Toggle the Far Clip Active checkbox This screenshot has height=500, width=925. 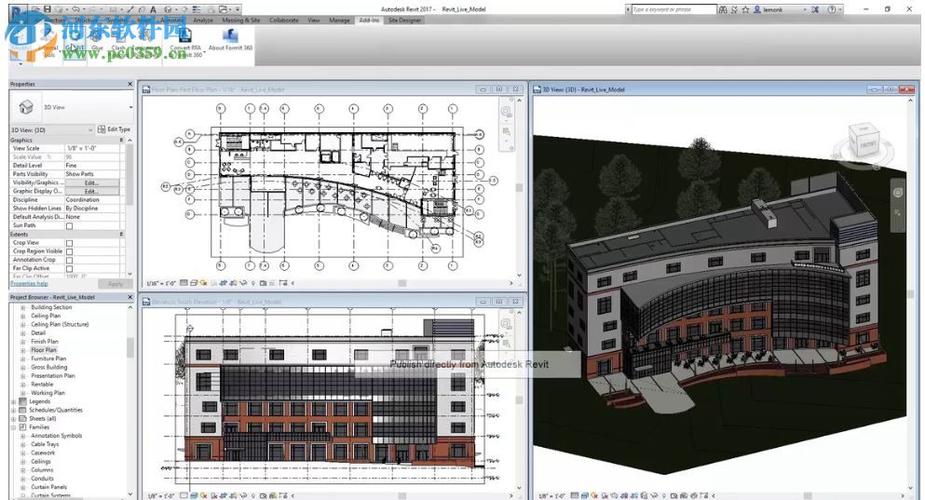point(69,269)
